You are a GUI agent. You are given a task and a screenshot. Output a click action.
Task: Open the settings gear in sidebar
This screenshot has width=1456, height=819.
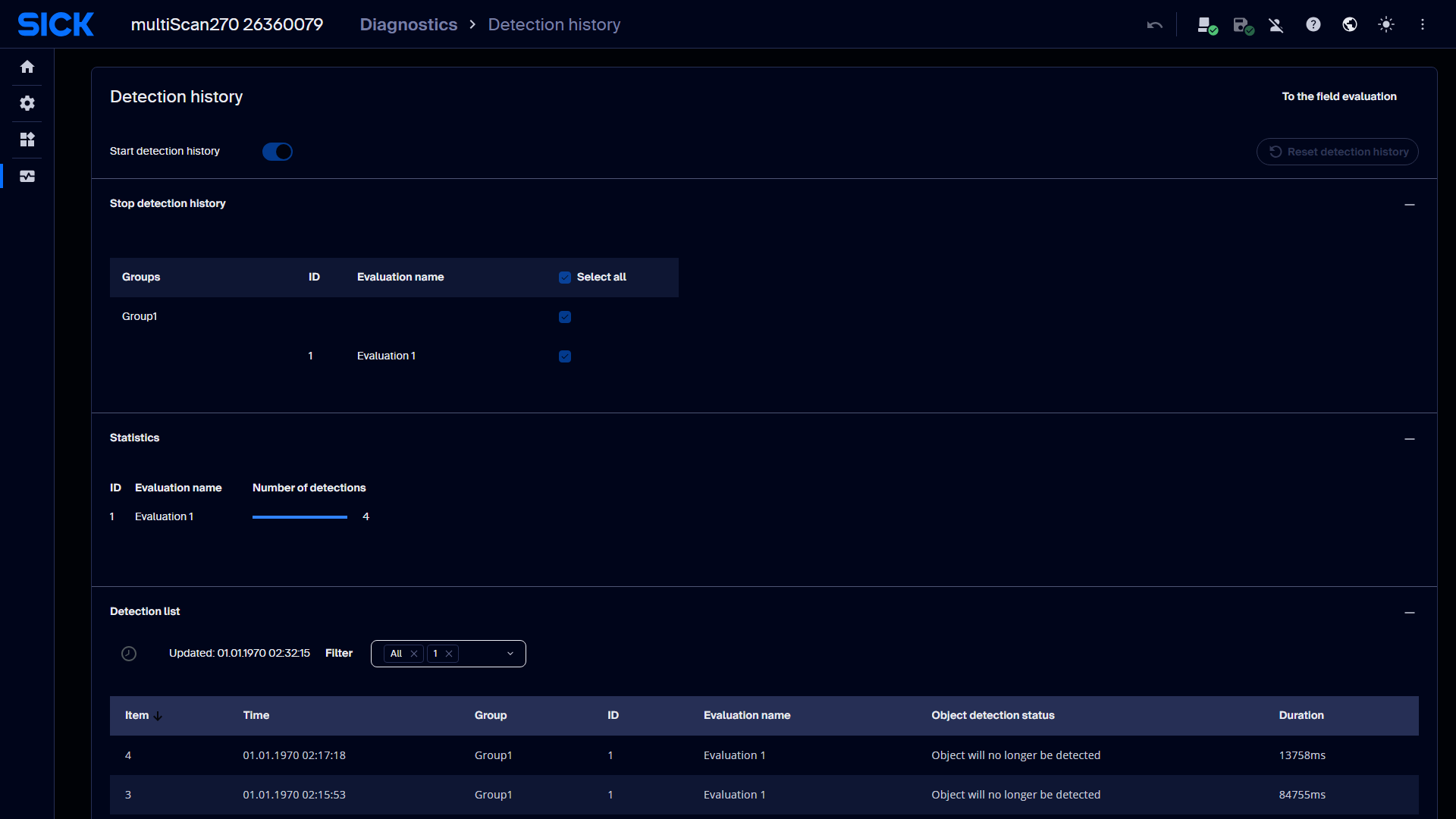(x=27, y=103)
